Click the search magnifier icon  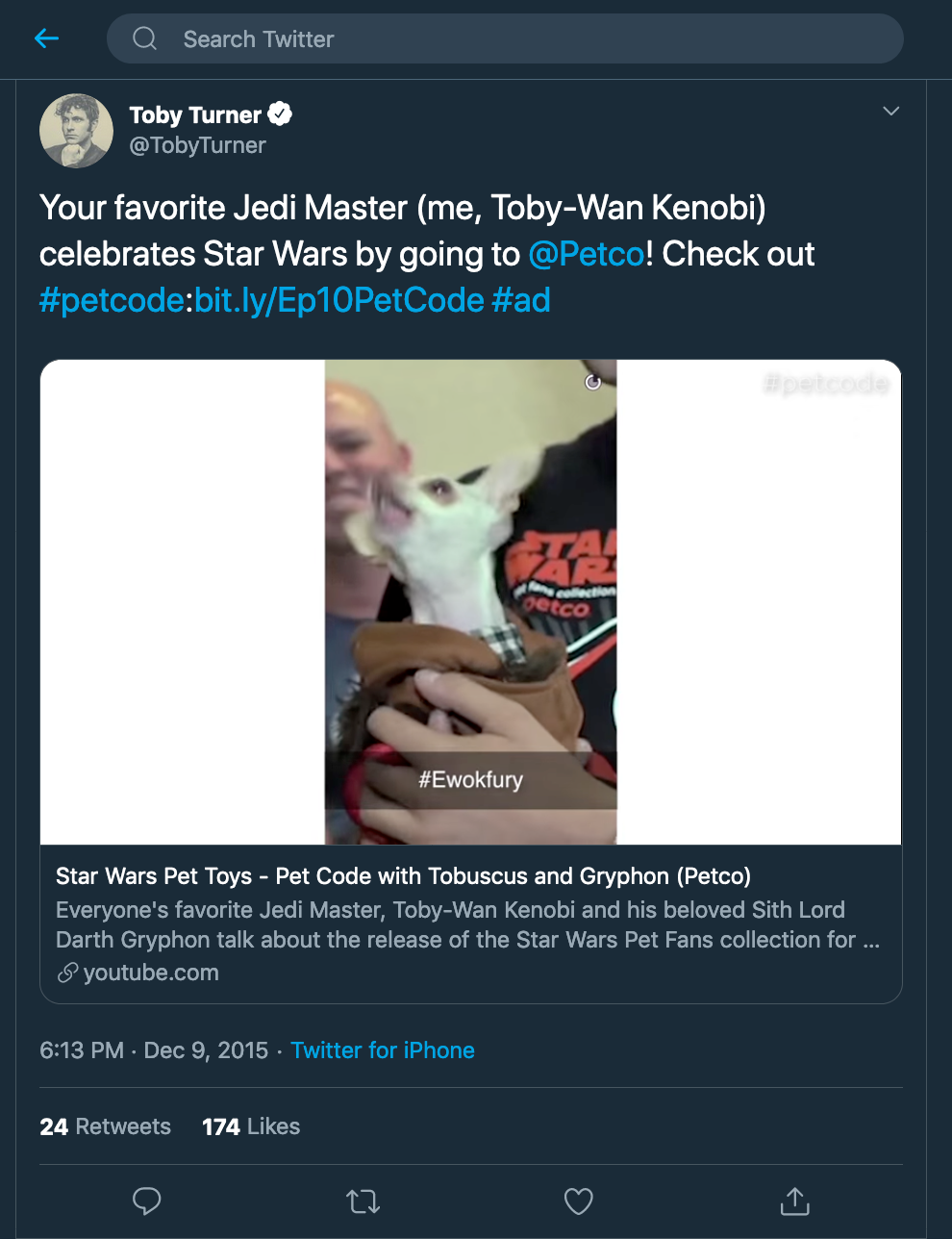pos(145,38)
